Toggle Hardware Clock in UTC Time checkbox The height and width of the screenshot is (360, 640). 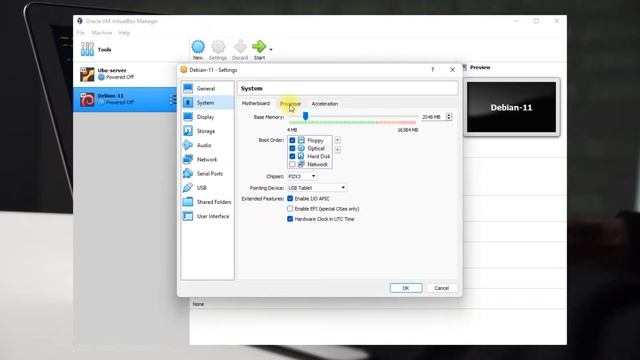pos(290,219)
